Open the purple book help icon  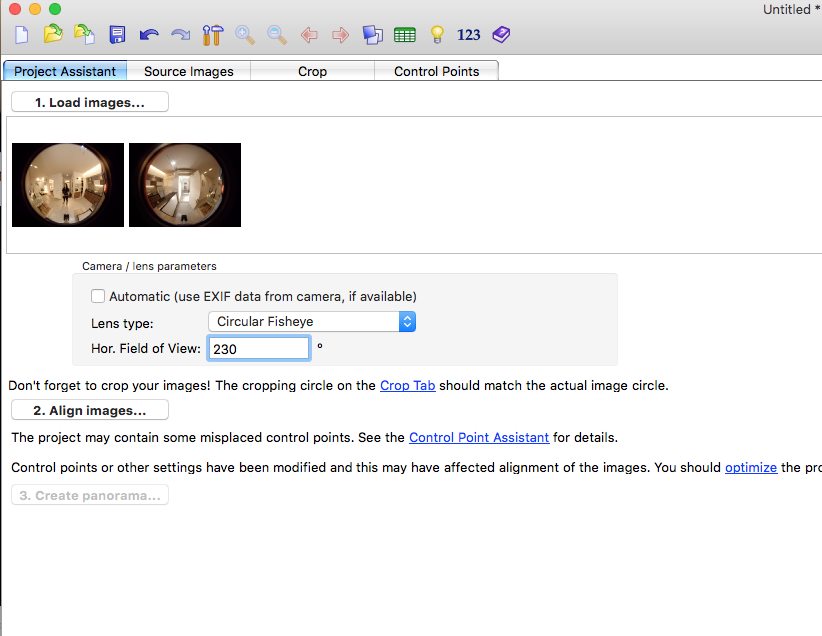(501, 35)
